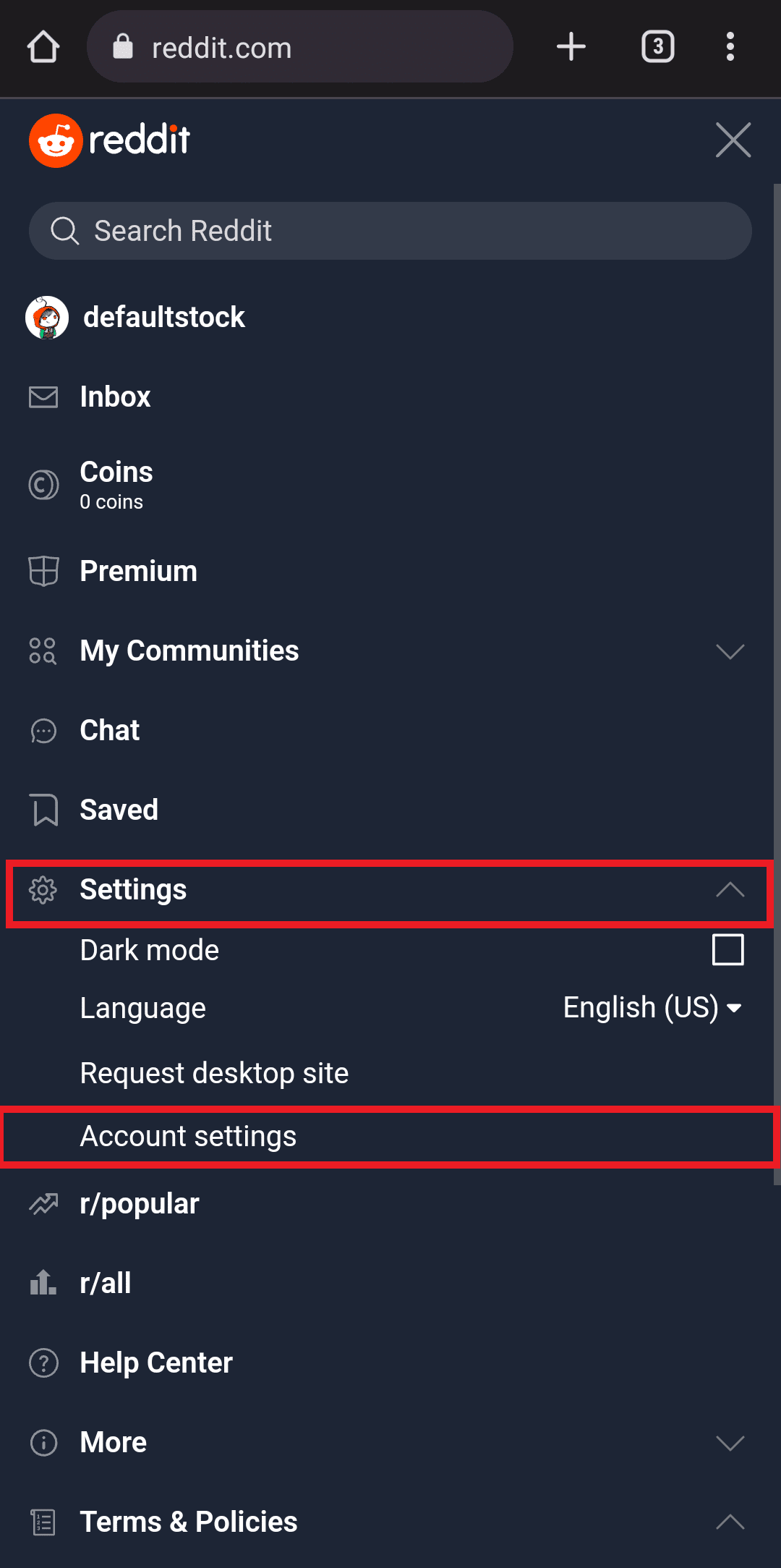Open the defaultstock profile avatar

[x=47, y=318]
